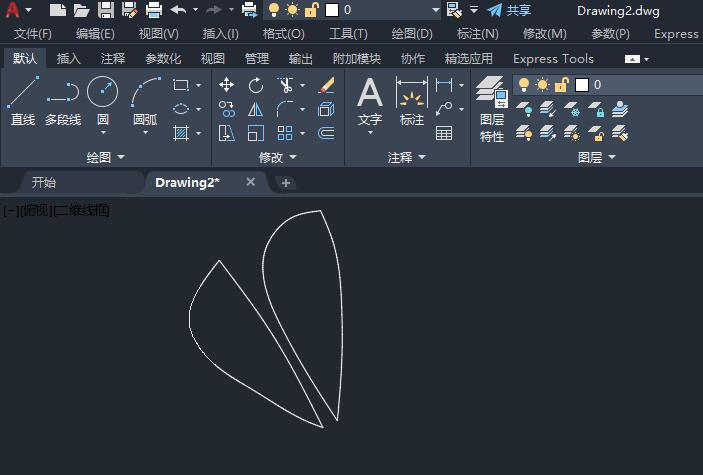Click the Save icon in quick access

(x=106, y=10)
